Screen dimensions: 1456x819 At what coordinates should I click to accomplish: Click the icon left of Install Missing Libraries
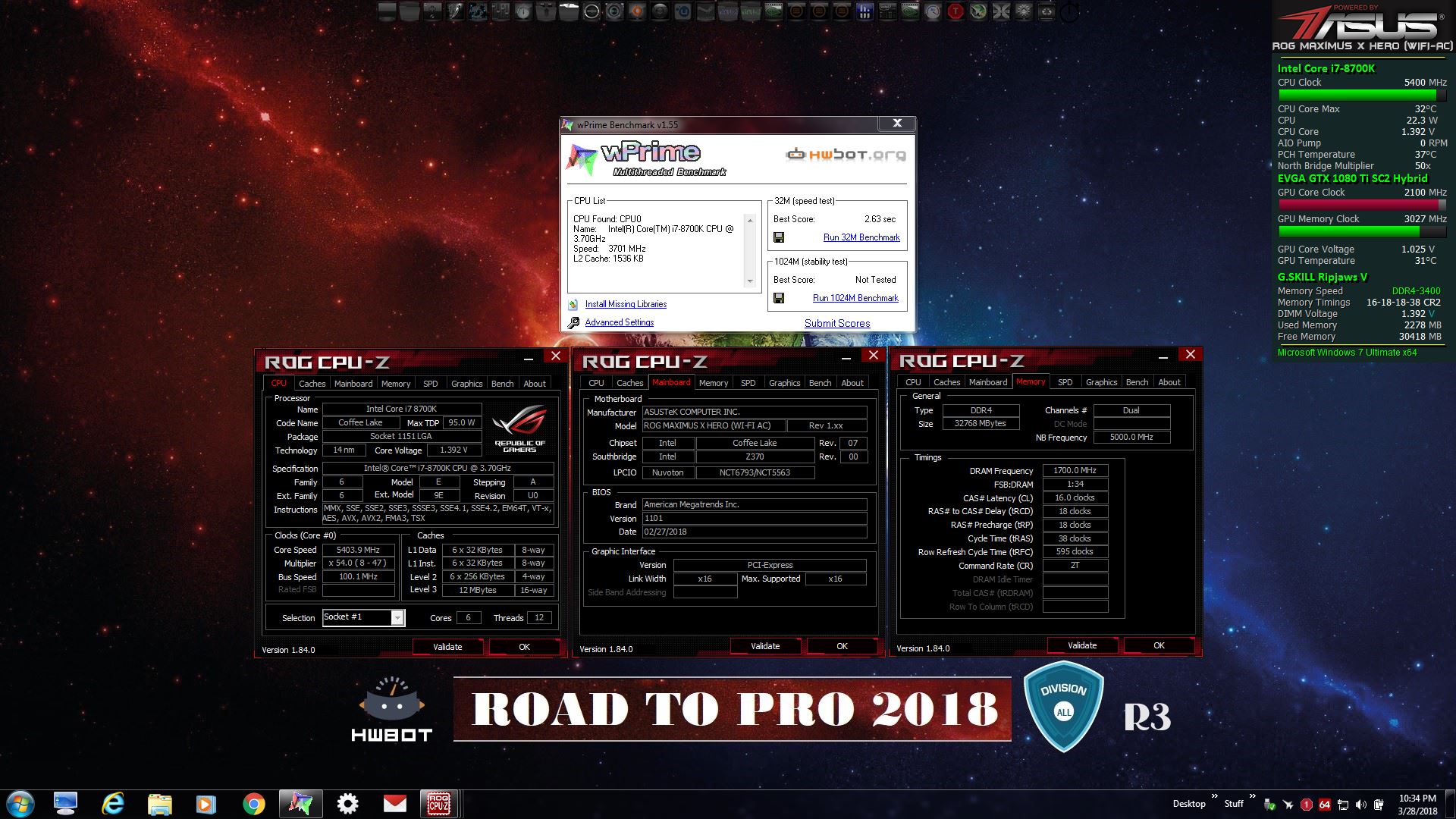click(x=573, y=304)
